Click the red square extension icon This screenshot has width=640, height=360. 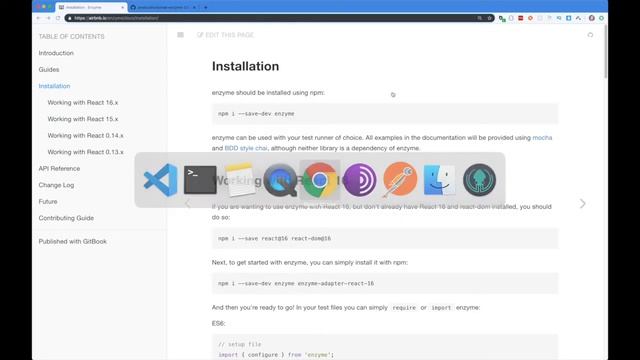tap(520, 18)
